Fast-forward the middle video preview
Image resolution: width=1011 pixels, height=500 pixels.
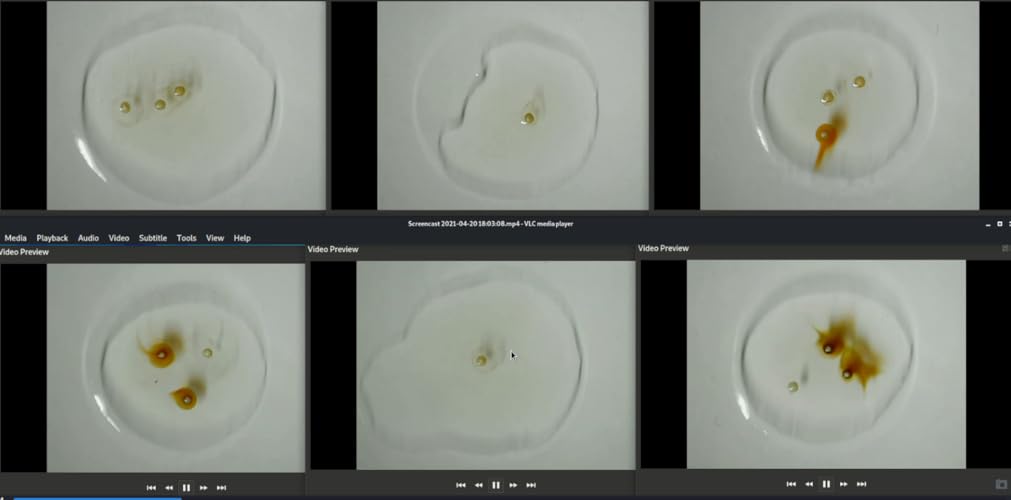coord(513,485)
